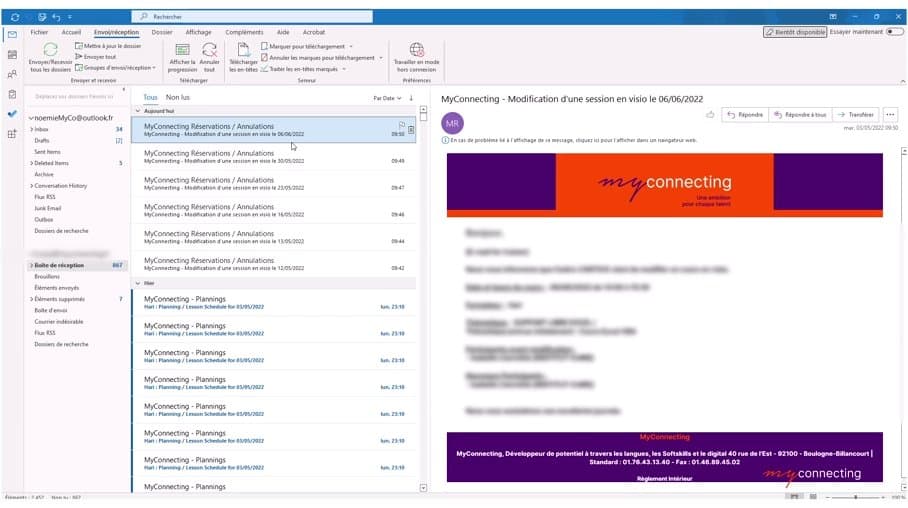
Task: Switch to the Dossier tab
Action: 162,32
